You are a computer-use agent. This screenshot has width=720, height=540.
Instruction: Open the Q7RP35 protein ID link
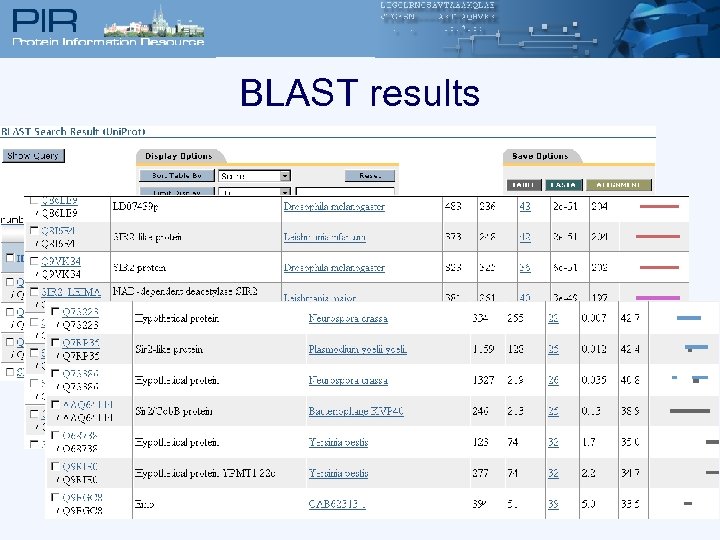pos(81,343)
